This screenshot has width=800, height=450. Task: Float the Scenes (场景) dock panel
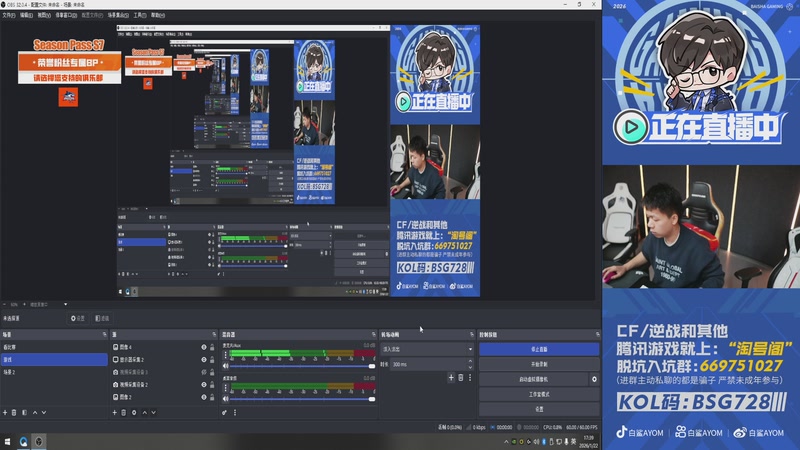[x=105, y=335]
